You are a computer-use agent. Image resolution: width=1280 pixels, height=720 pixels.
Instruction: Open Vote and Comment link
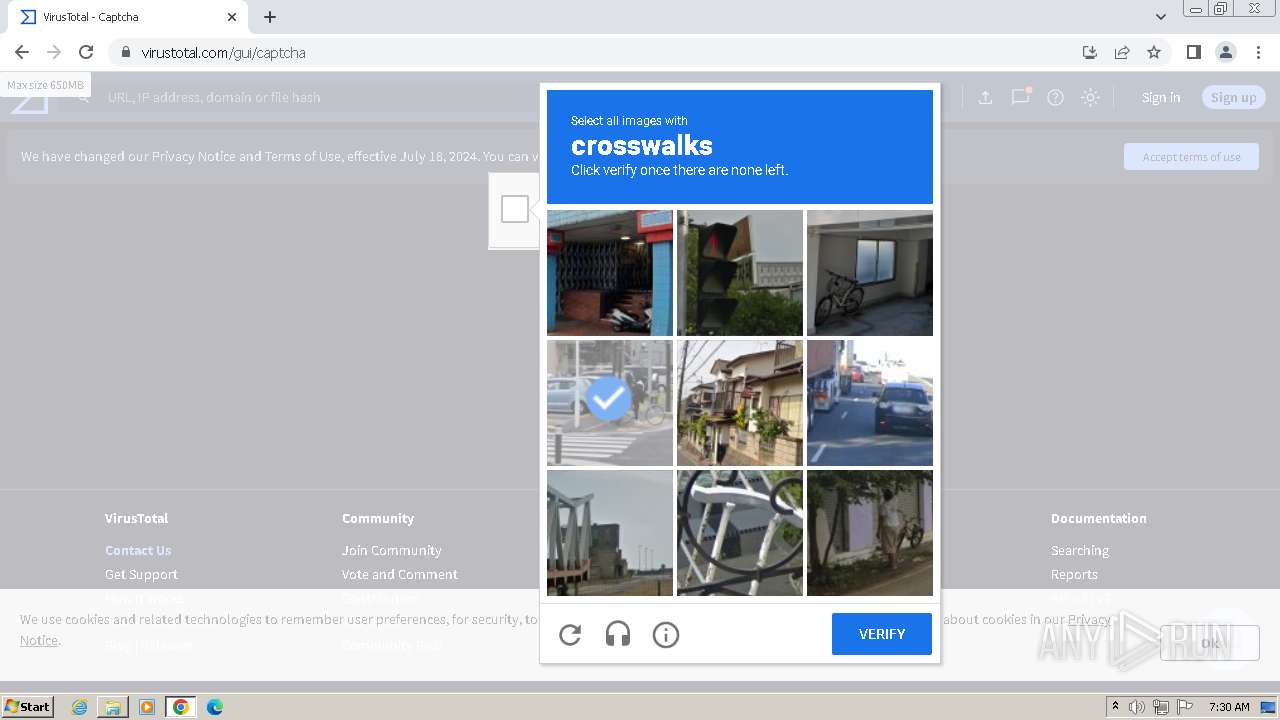click(400, 574)
